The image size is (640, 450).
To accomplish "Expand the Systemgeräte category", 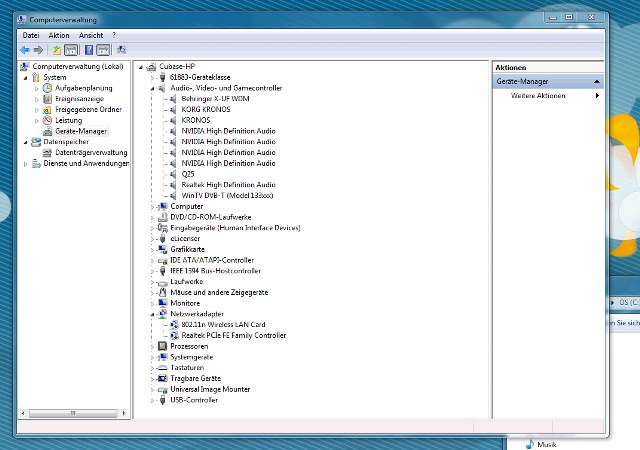I will (x=152, y=357).
